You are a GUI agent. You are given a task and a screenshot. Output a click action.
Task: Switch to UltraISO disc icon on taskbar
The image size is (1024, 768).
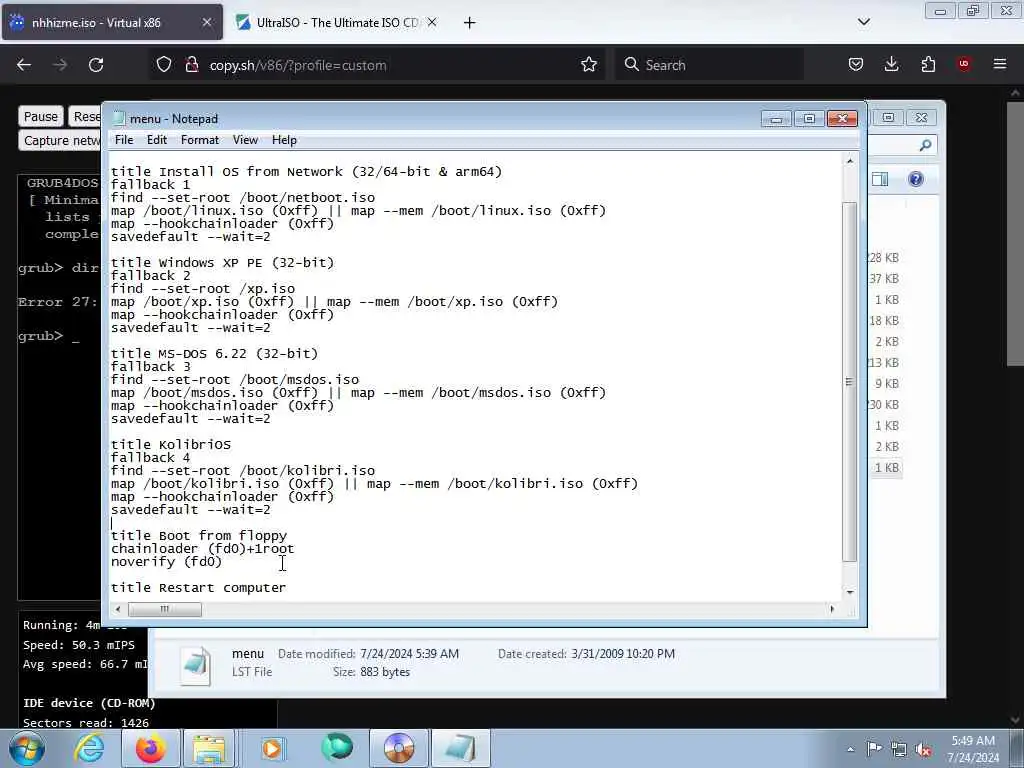coord(399,748)
